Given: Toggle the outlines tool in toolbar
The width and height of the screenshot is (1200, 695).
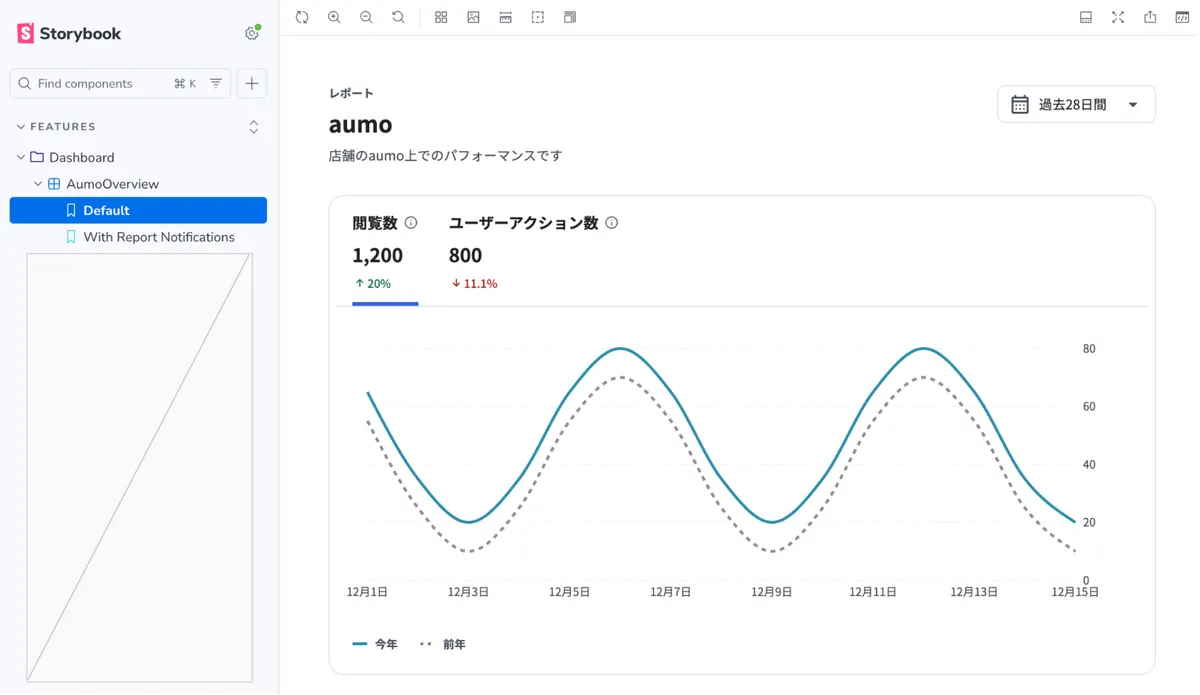Looking at the screenshot, I should tap(538, 17).
